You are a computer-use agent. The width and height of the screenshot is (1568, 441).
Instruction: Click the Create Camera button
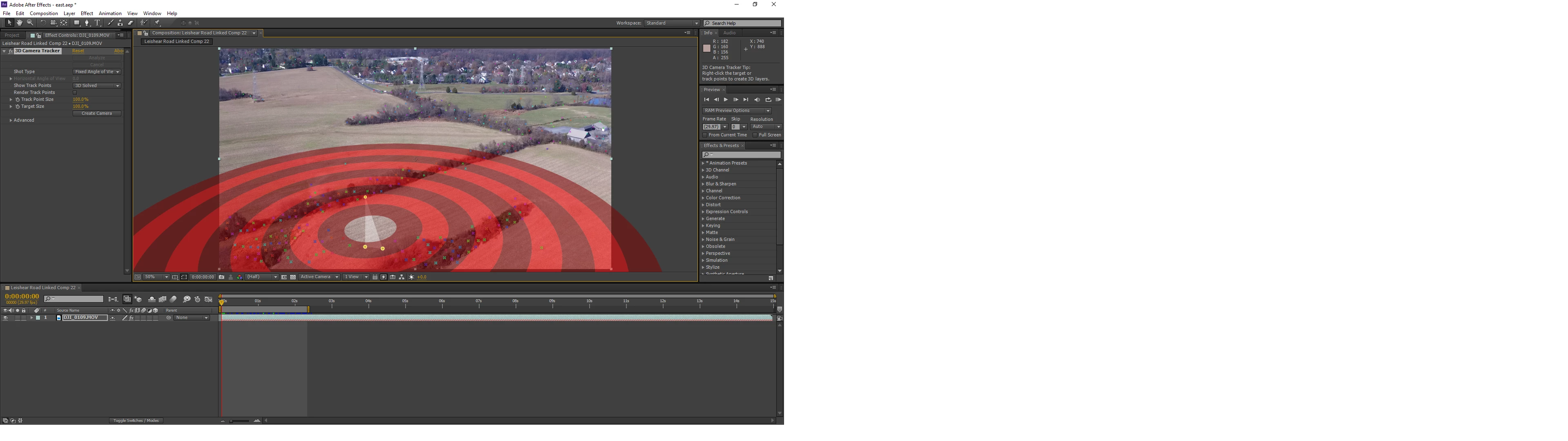pyautogui.click(x=97, y=114)
